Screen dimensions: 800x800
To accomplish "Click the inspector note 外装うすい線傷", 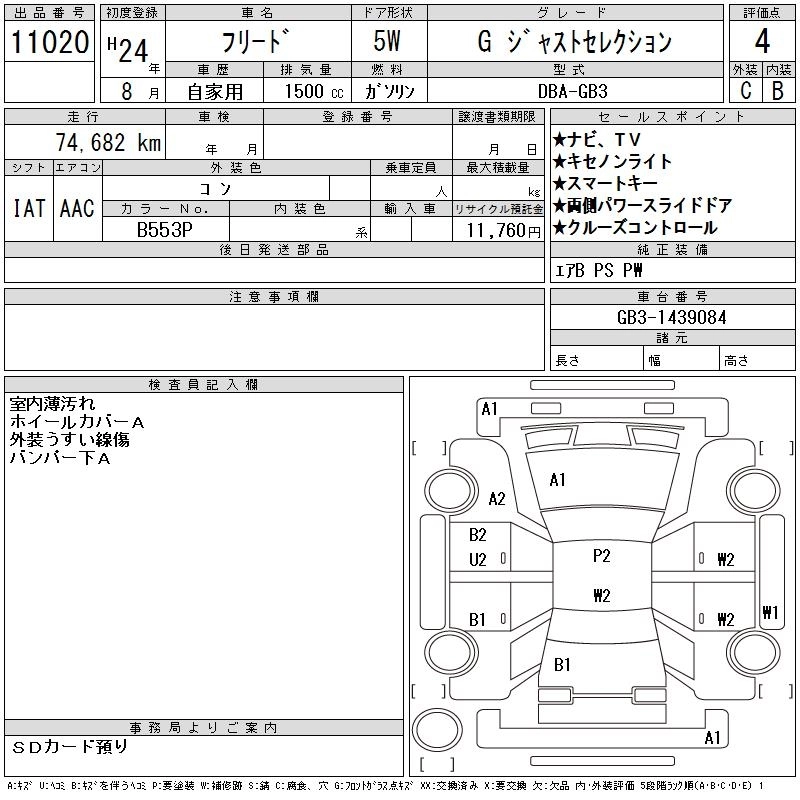I will (69, 440).
